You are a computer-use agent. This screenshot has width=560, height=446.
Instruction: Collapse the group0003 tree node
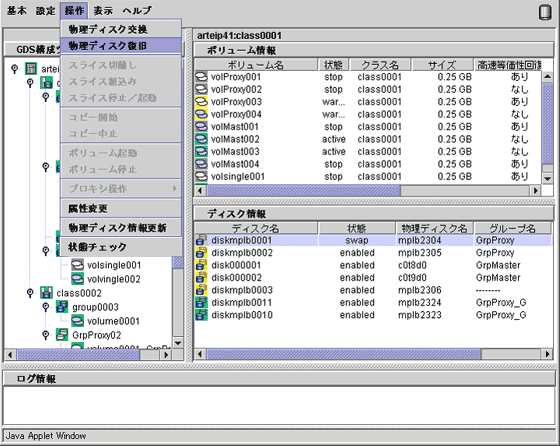[45, 307]
